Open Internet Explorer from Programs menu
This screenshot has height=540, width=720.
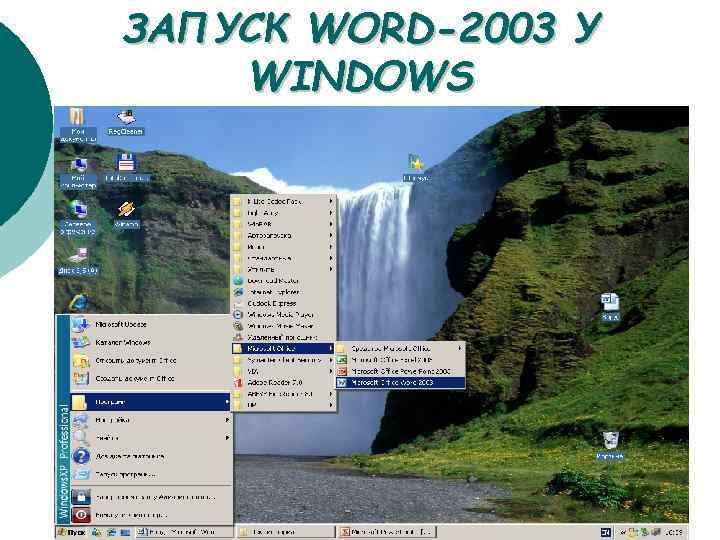(283, 292)
